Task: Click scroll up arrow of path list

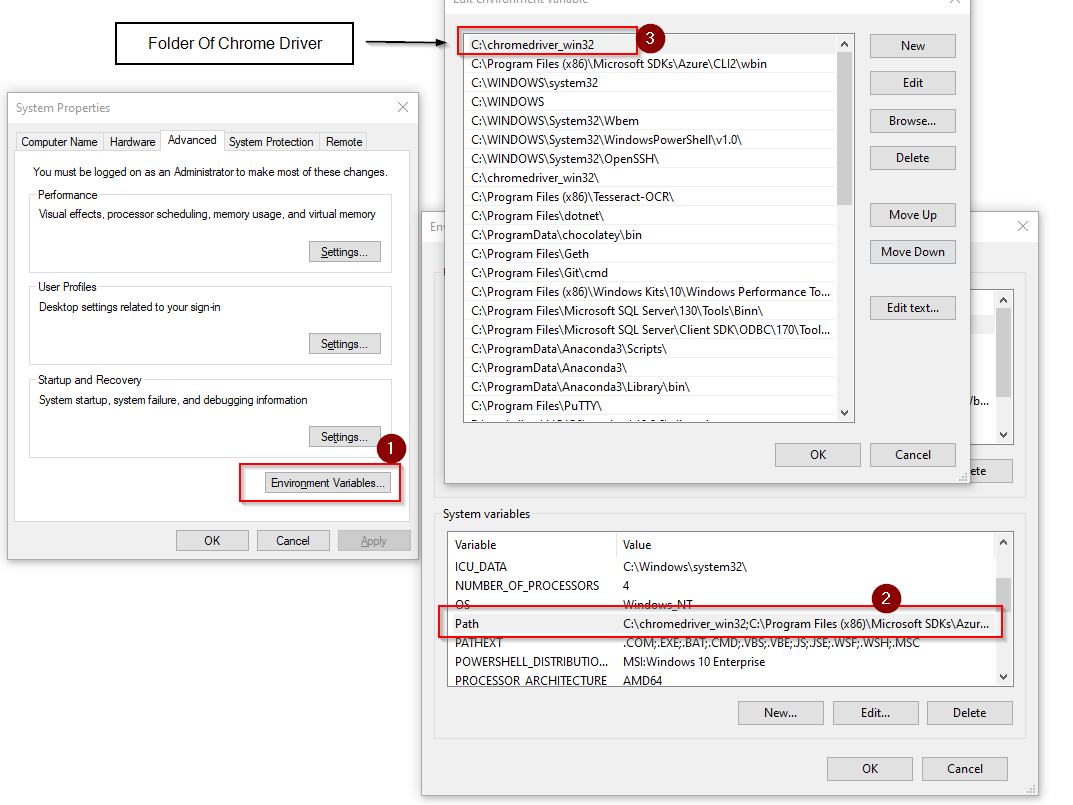Action: [844, 44]
